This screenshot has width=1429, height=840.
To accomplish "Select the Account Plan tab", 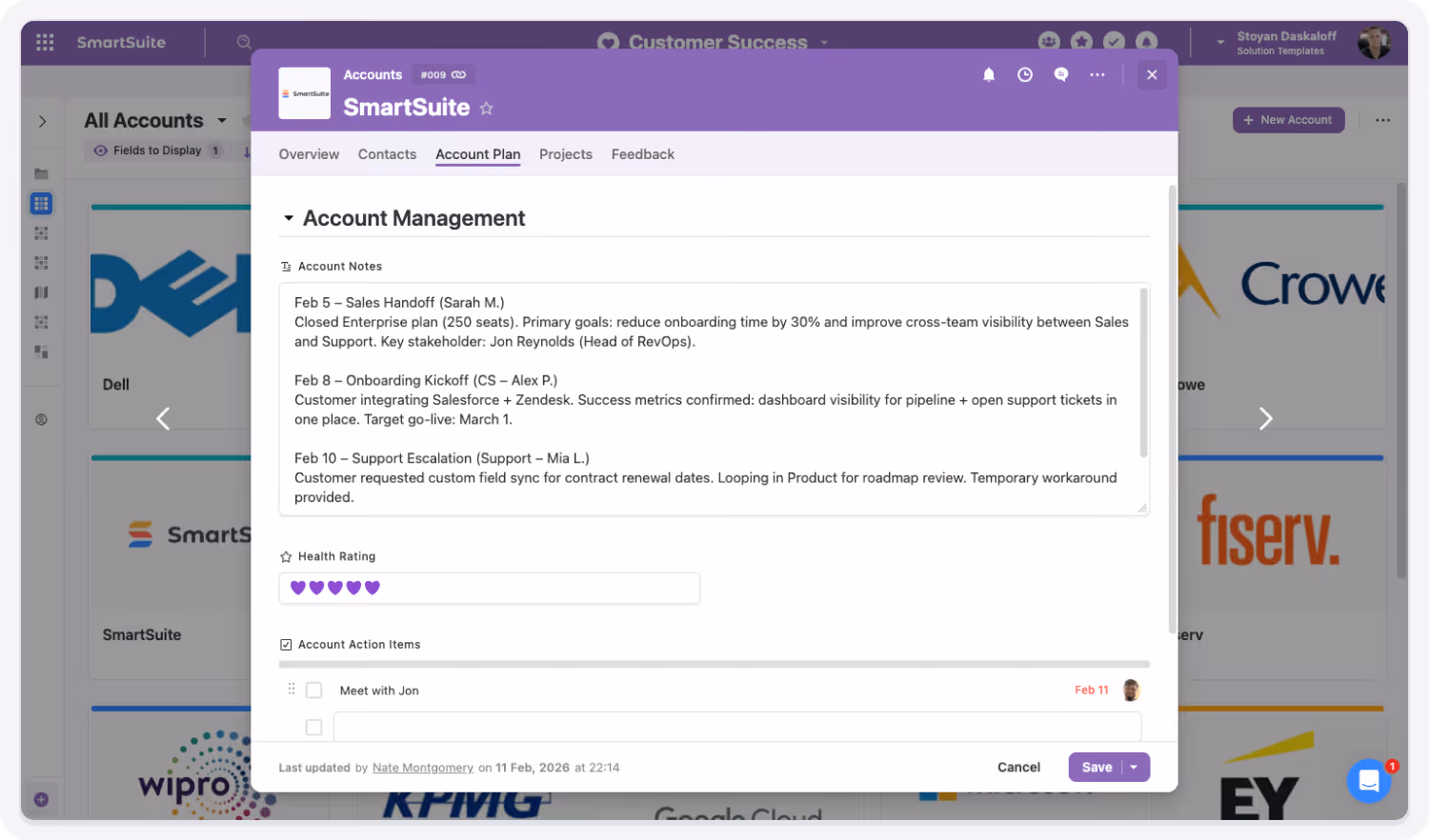I will (x=478, y=154).
